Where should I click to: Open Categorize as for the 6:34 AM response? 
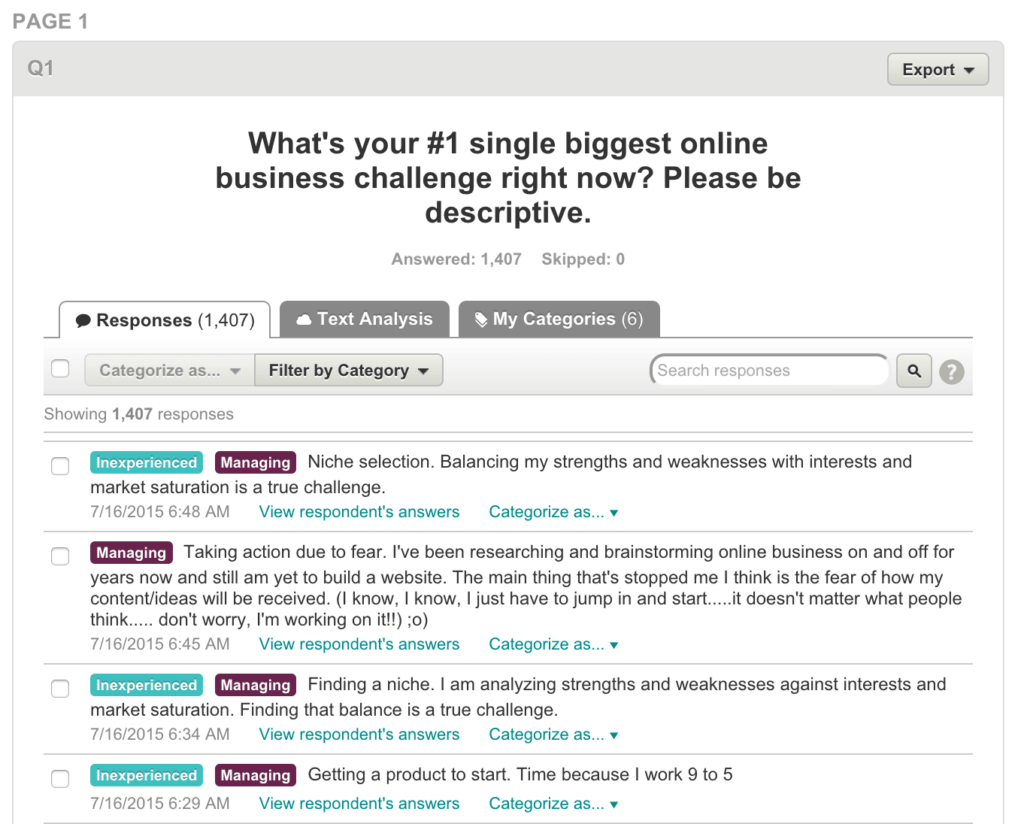click(553, 735)
